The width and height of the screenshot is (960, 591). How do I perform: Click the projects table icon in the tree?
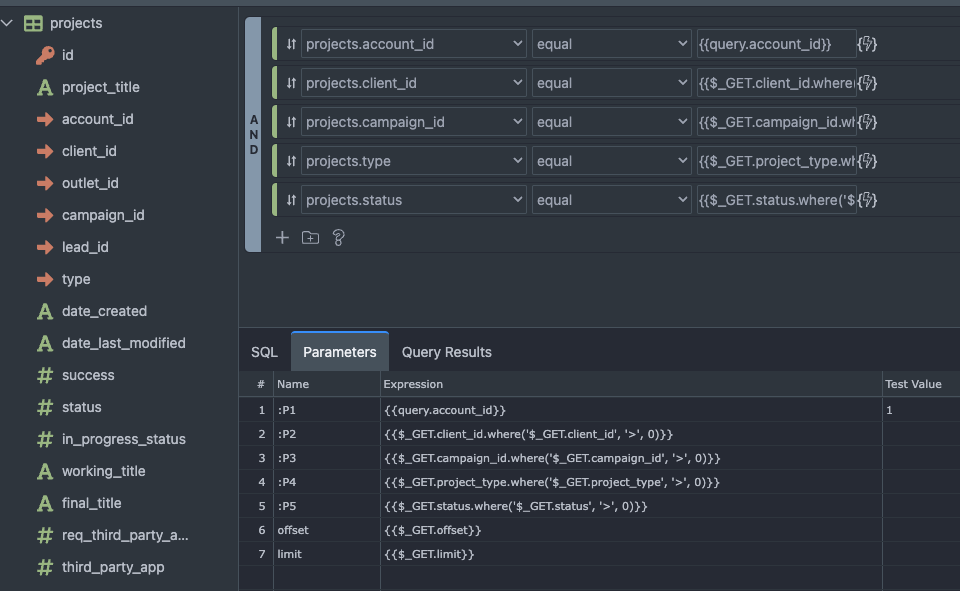[33, 23]
